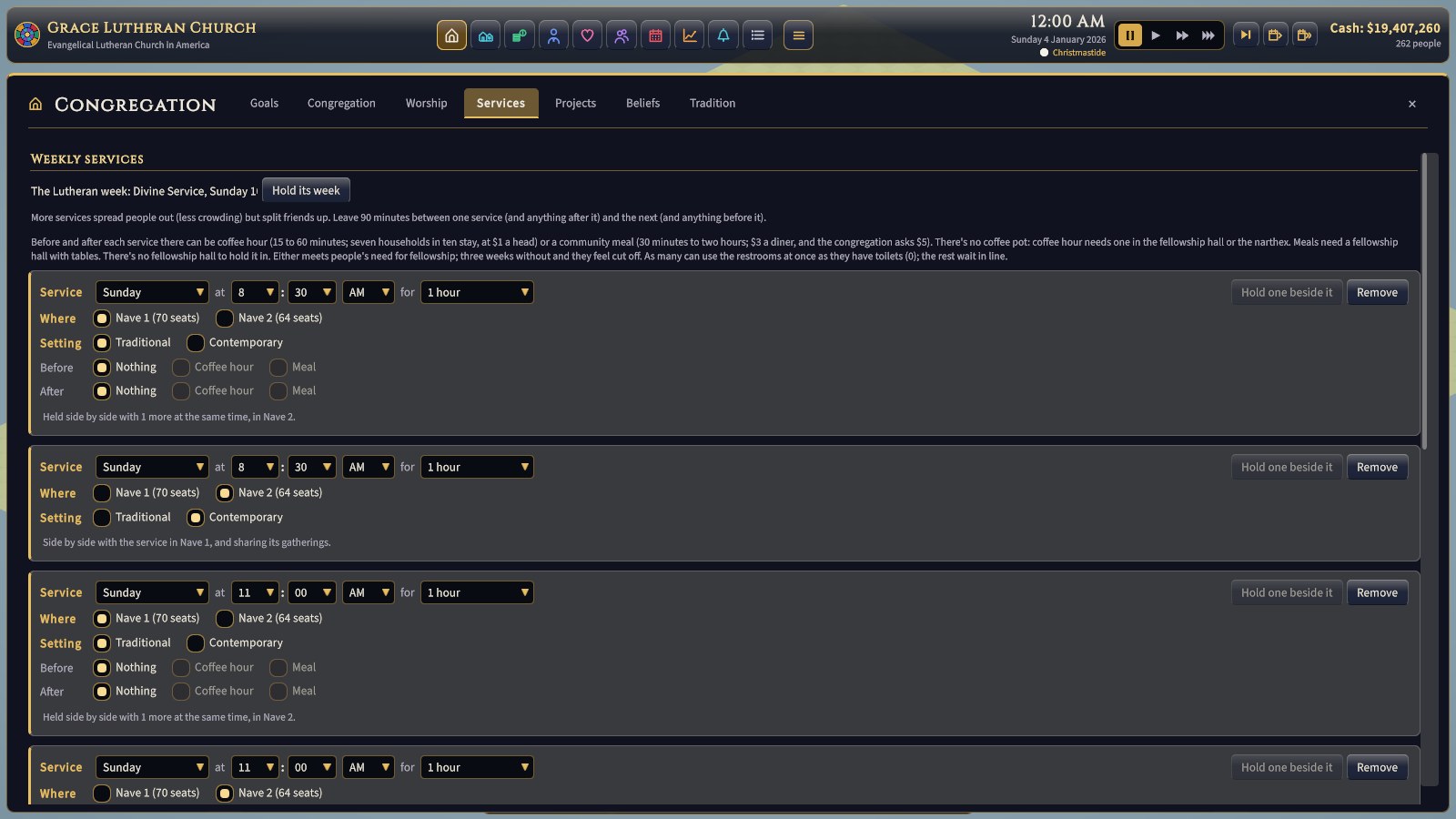Select Nave 2 for first 11:00 service
Screen dimensions: 1456x819
[269, 619]
